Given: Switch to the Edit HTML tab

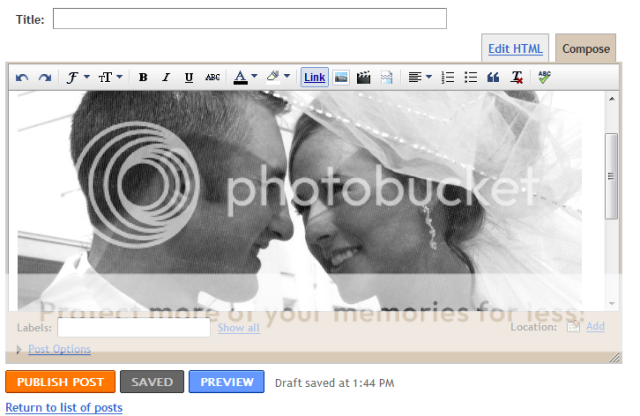Looking at the screenshot, I should (515, 49).
